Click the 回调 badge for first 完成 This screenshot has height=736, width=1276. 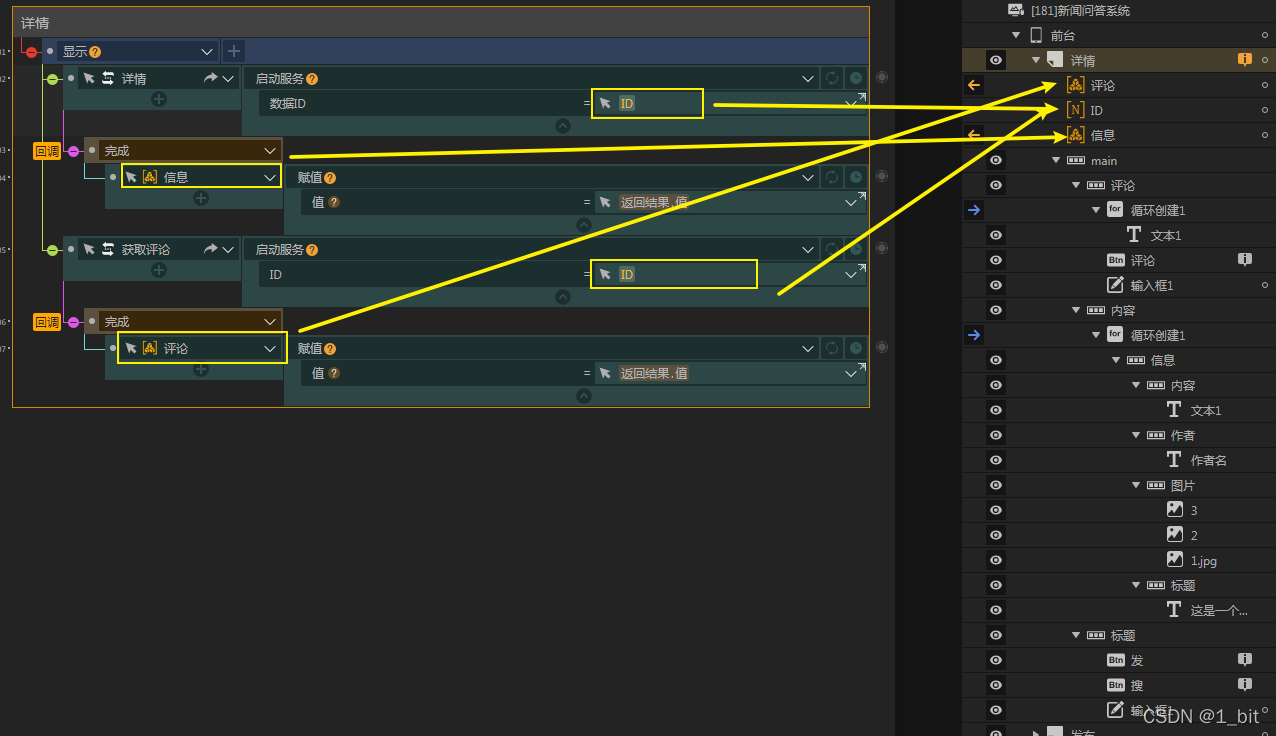coord(47,151)
